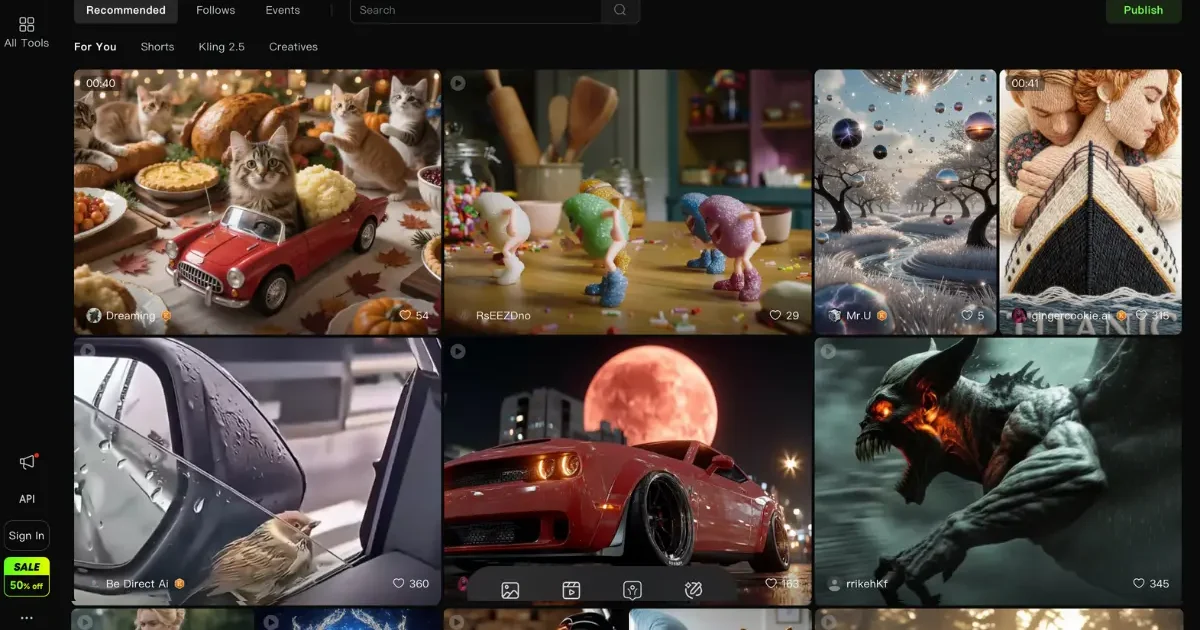1200x630 pixels.
Task: Select the Kling 2.5 filter
Action: (x=221, y=47)
